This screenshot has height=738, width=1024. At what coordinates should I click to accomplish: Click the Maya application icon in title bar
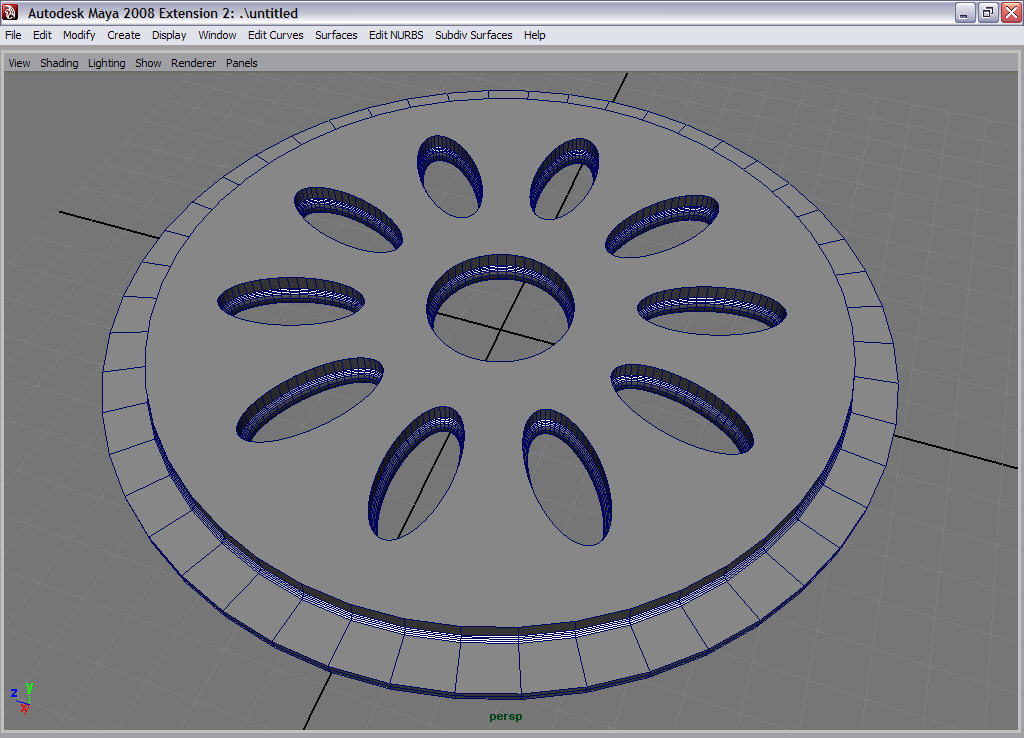(x=10, y=12)
